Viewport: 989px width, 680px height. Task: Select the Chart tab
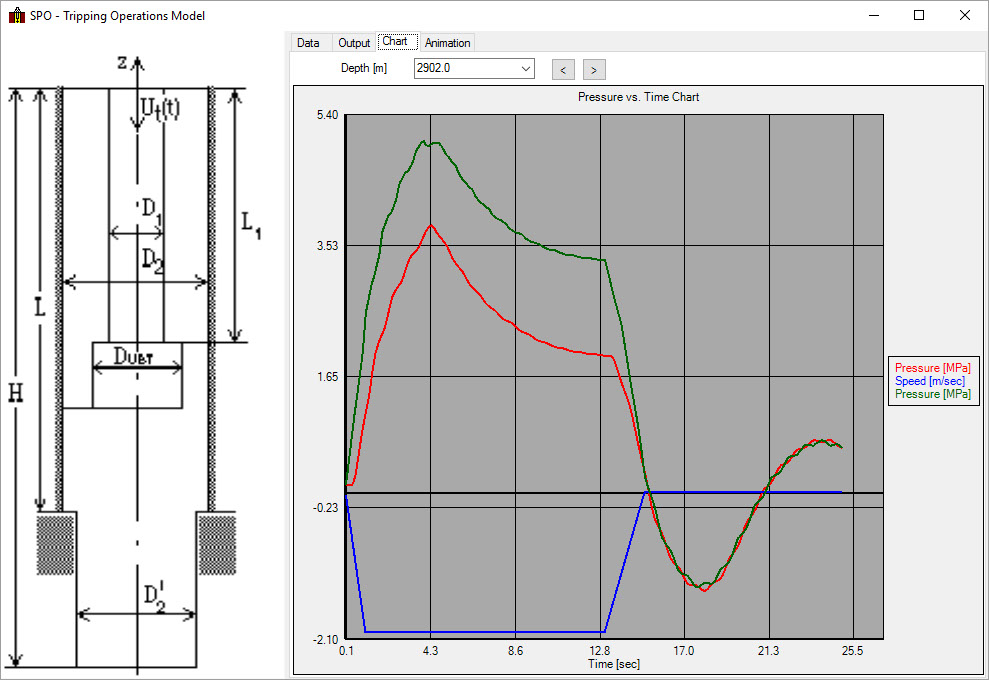395,42
